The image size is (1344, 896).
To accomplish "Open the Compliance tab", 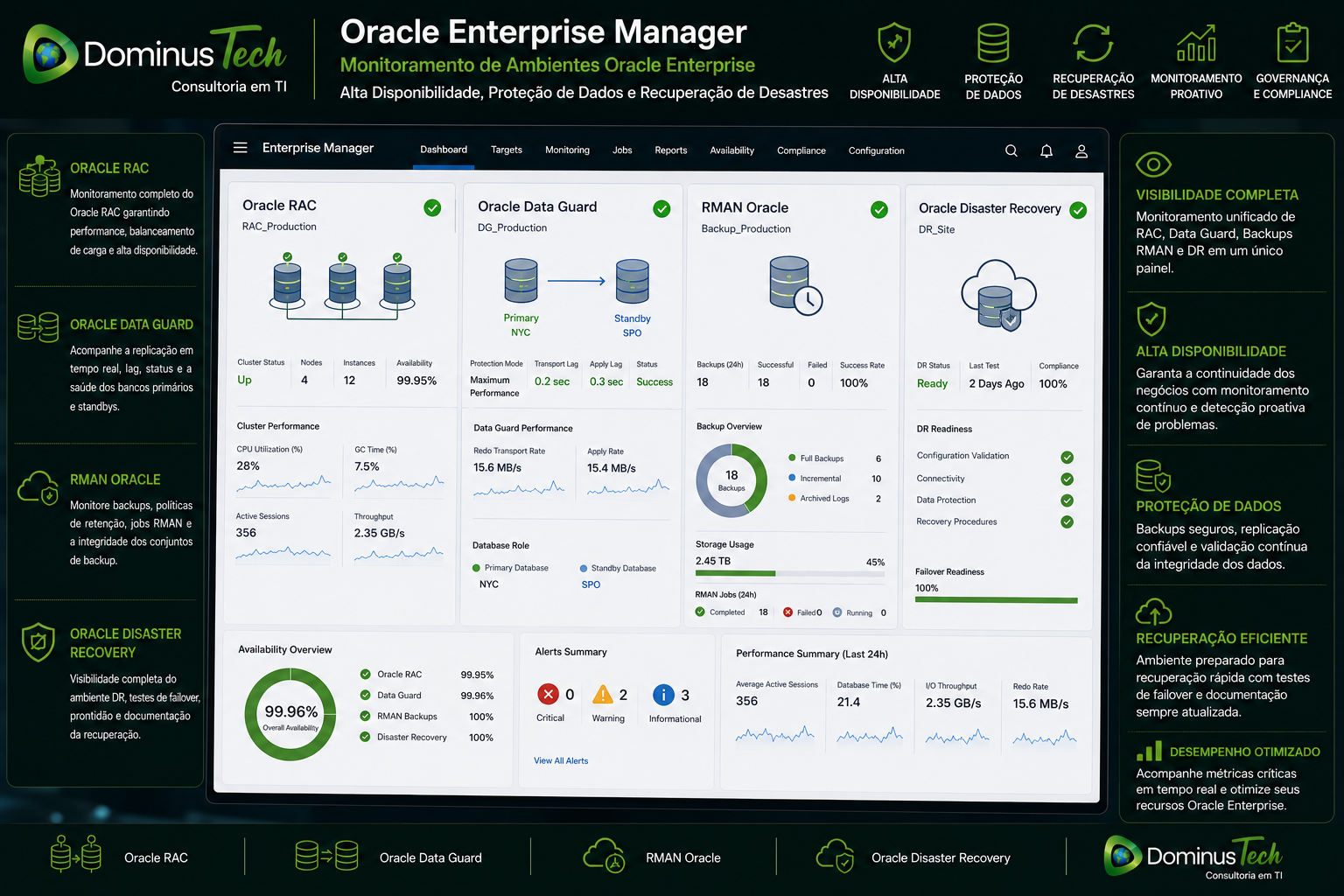I will 801,150.
